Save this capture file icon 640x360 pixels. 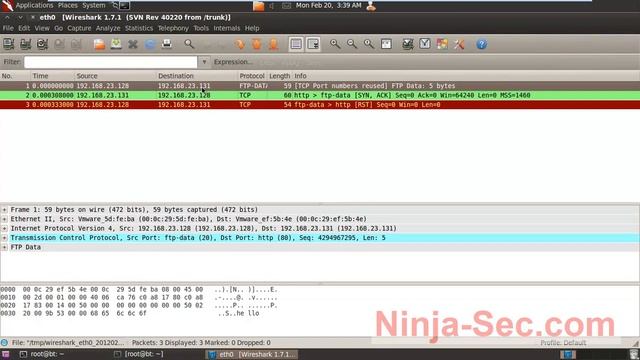[116, 44]
